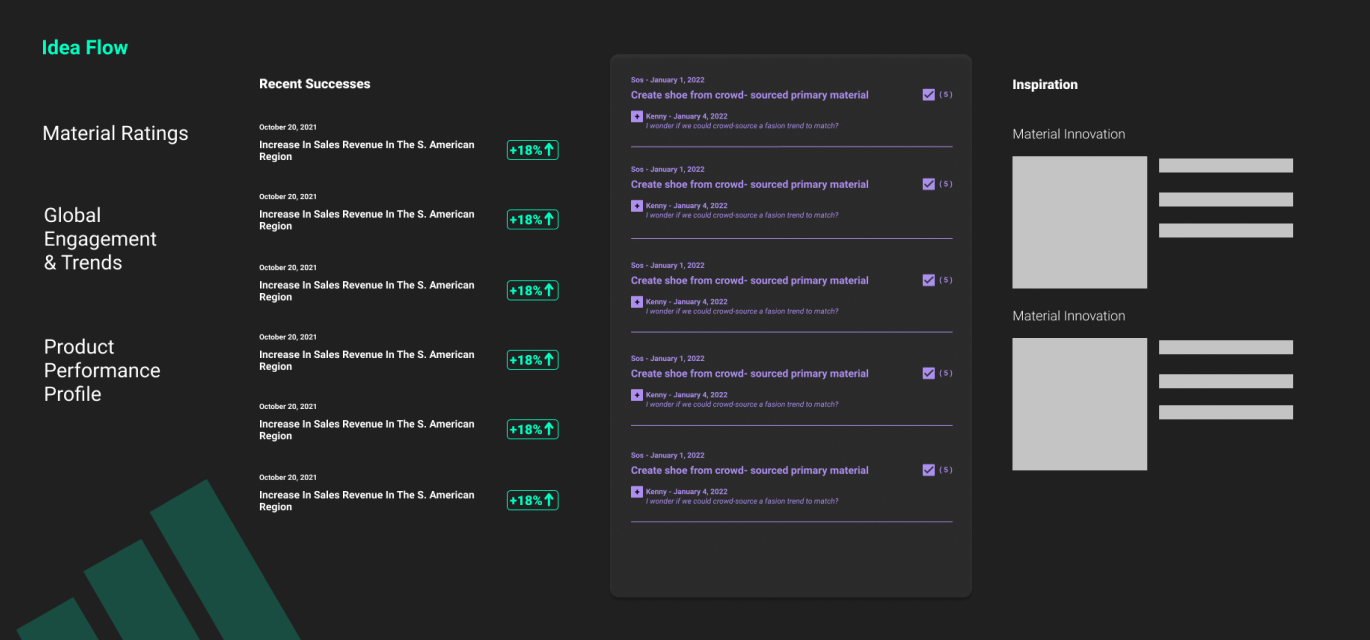
Task: Click the Inspiration heading
Action: (1045, 85)
